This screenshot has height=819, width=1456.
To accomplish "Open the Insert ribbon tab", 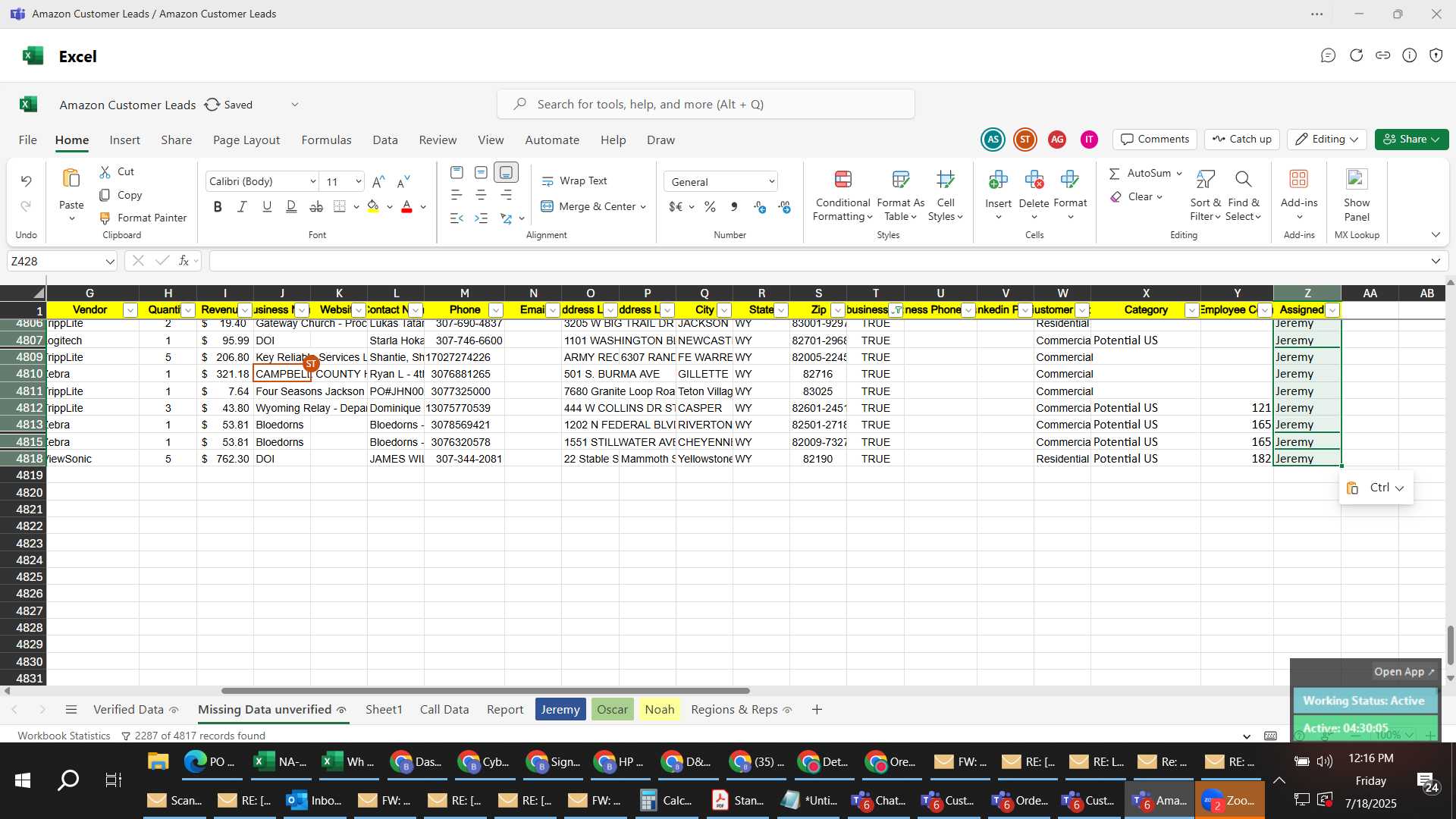I will [124, 140].
